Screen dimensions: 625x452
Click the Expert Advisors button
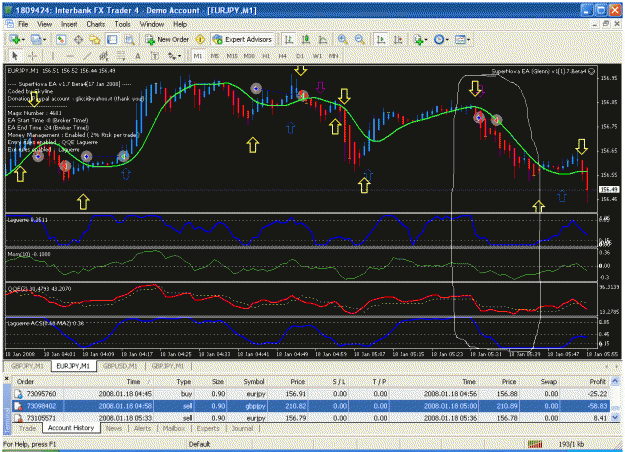point(242,39)
